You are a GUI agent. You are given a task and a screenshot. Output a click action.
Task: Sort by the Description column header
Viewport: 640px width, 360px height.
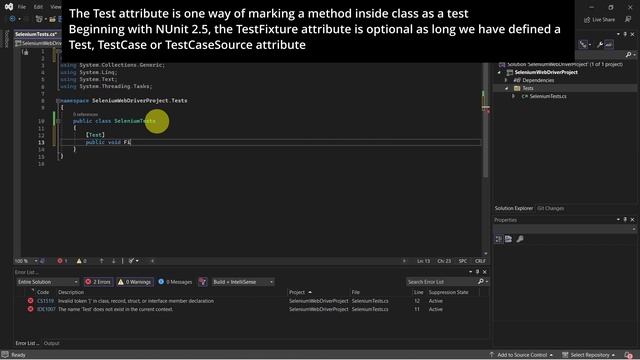[71, 292]
